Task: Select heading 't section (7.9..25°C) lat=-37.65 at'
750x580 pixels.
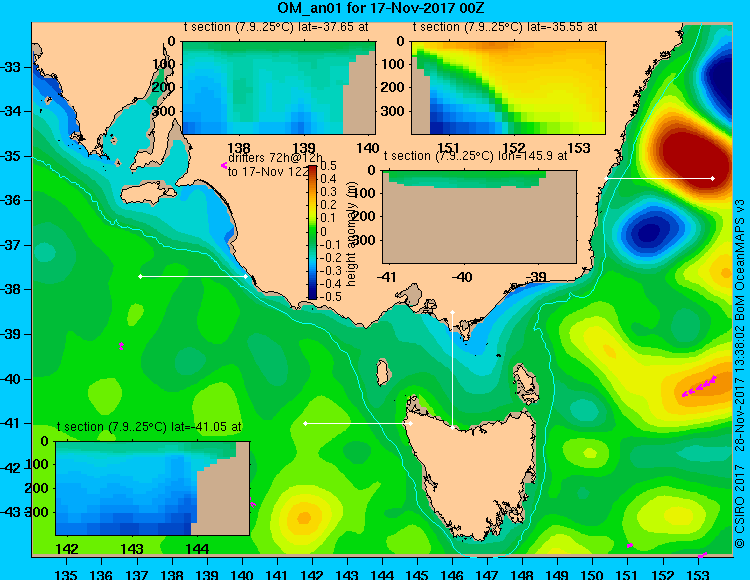Action: (x=276, y=27)
